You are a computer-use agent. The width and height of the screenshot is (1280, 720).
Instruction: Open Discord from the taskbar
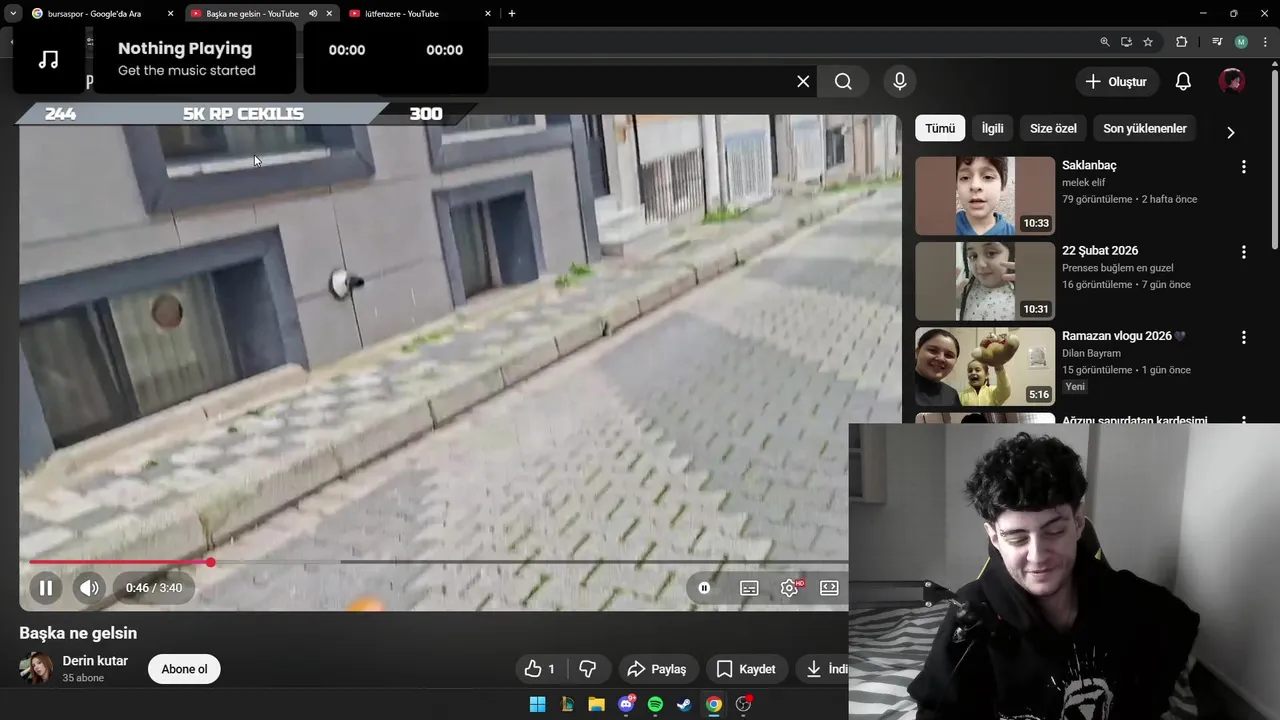click(x=626, y=704)
